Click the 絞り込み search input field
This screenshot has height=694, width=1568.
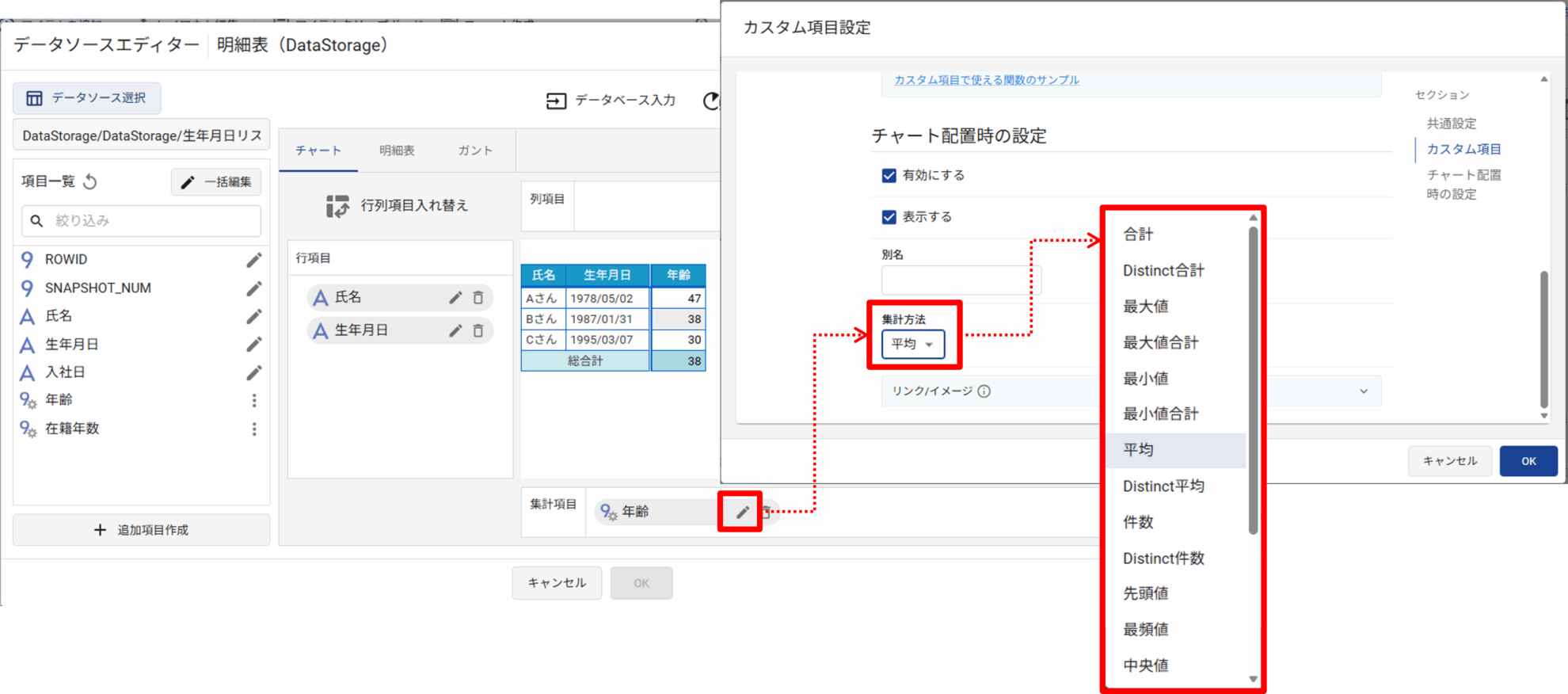150,221
